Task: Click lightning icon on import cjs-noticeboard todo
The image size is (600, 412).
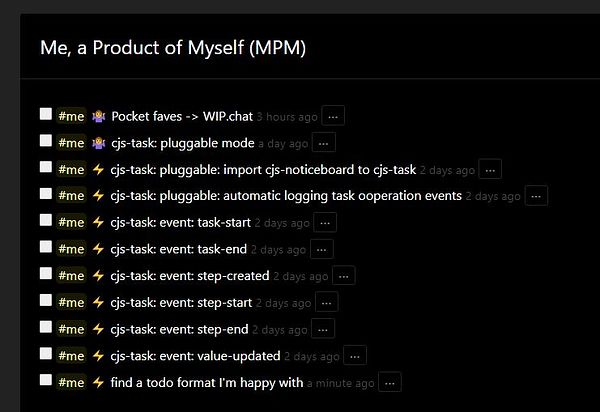Action: 98,169
